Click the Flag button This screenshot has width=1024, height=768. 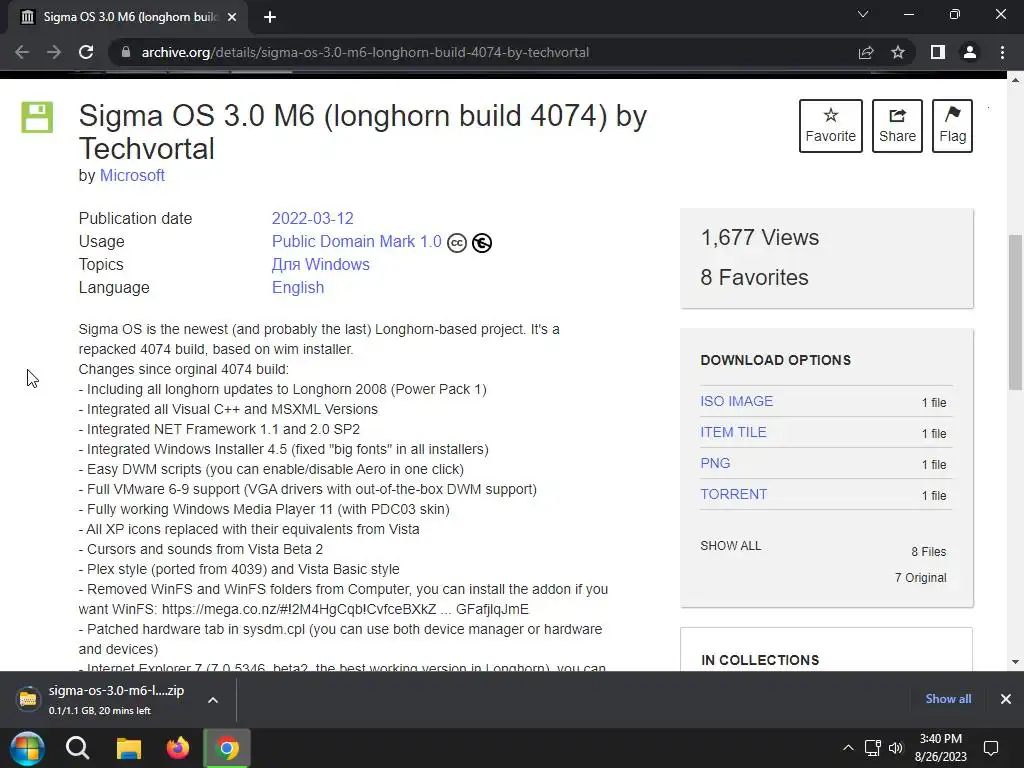[x=952, y=126]
